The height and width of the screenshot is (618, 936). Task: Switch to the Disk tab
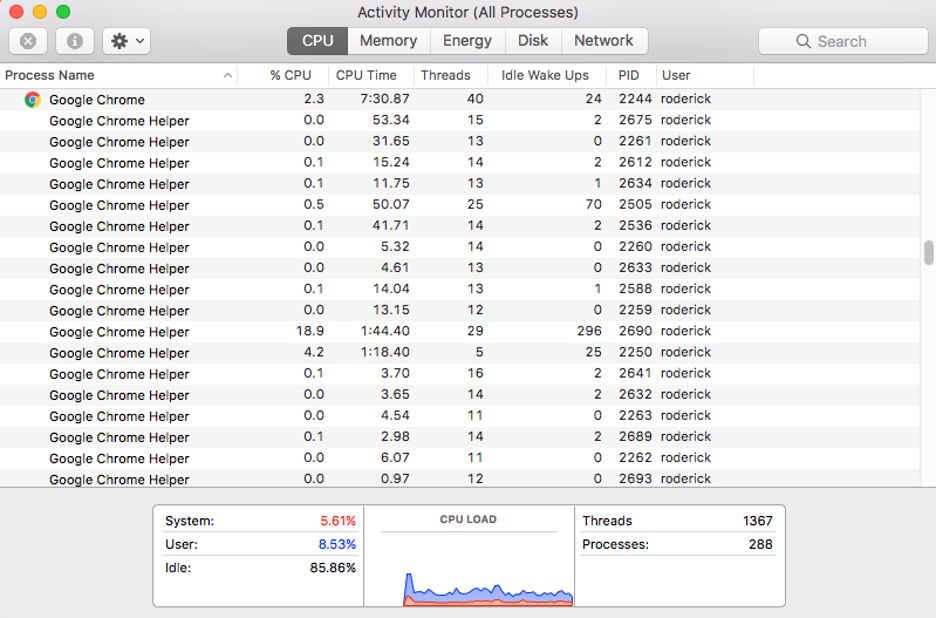tap(533, 41)
